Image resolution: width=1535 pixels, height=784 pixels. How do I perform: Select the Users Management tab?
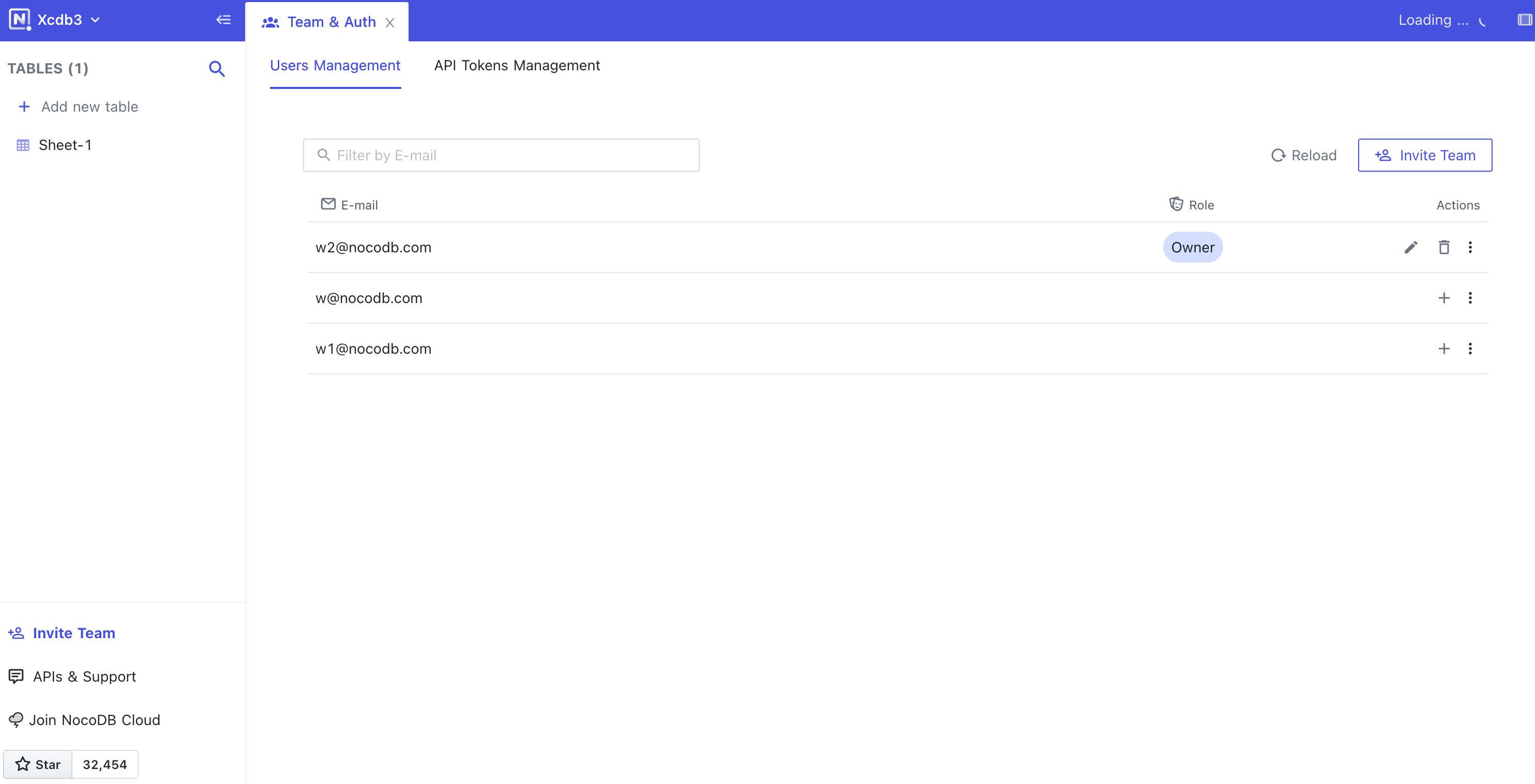pyautogui.click(x=335, y=66)
